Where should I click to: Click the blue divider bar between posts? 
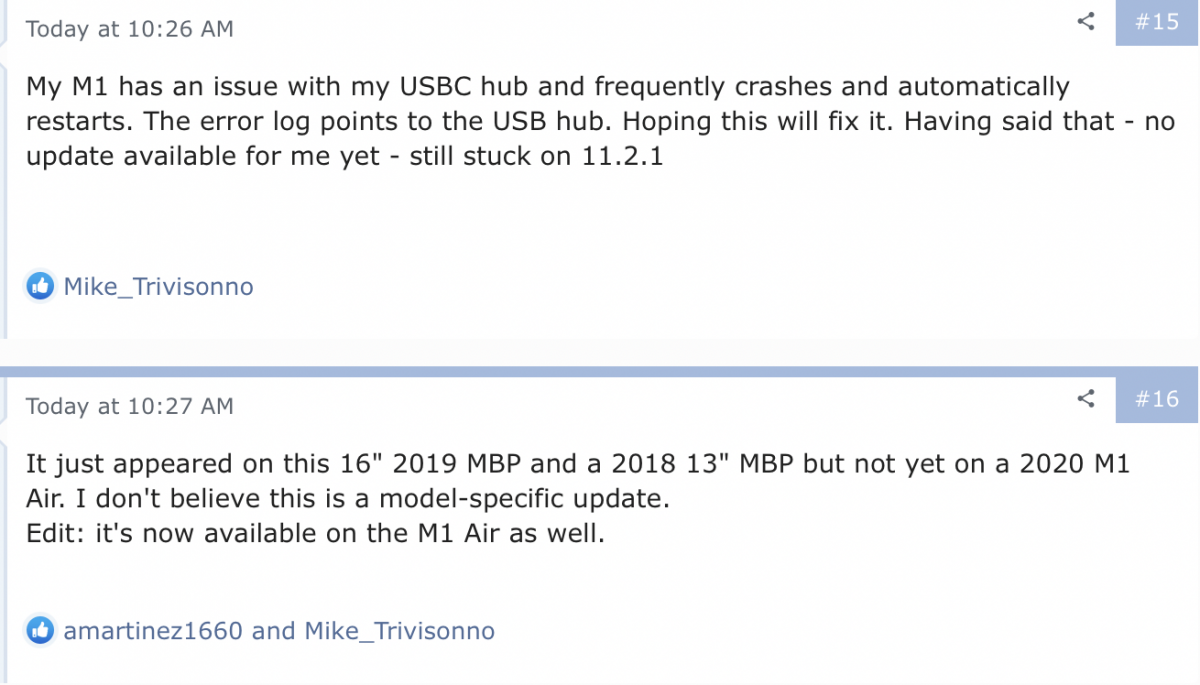(x=600, y=371)
